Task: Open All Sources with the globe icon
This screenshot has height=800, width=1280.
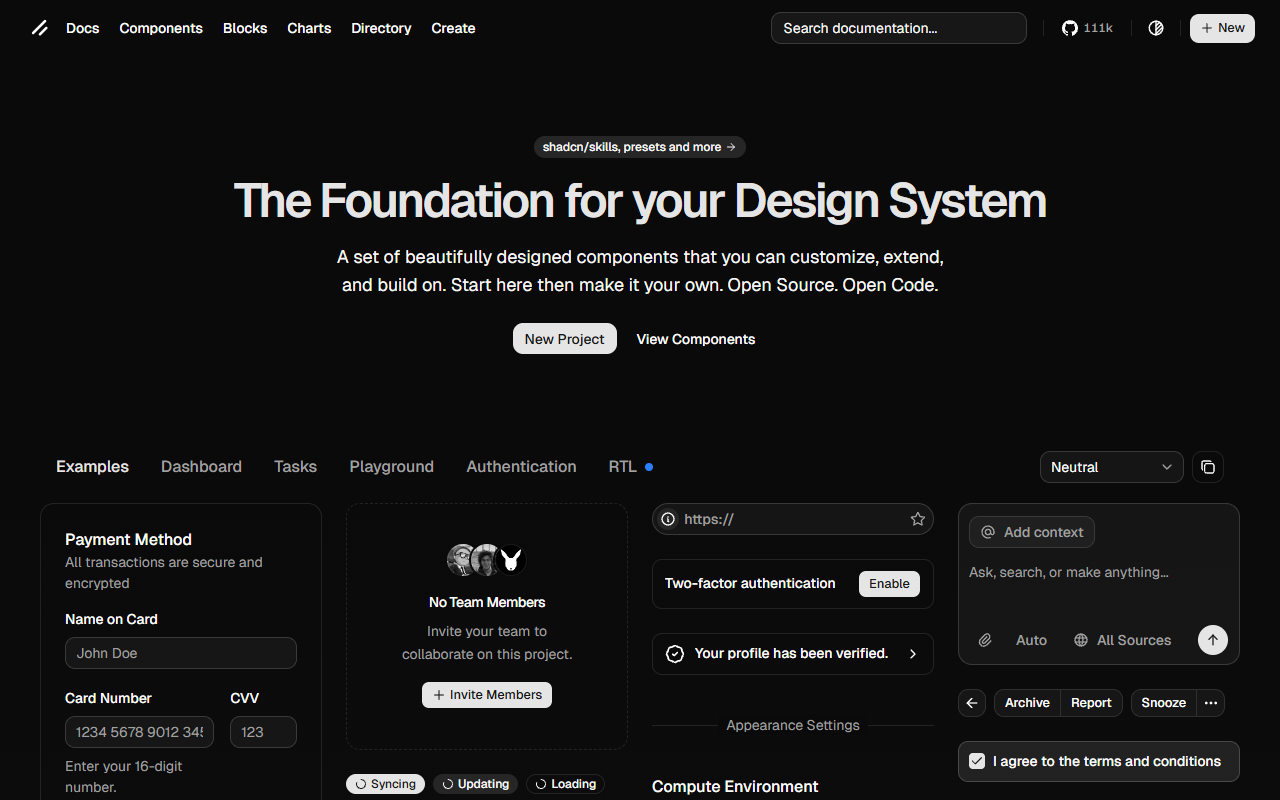Action: 1122,640
